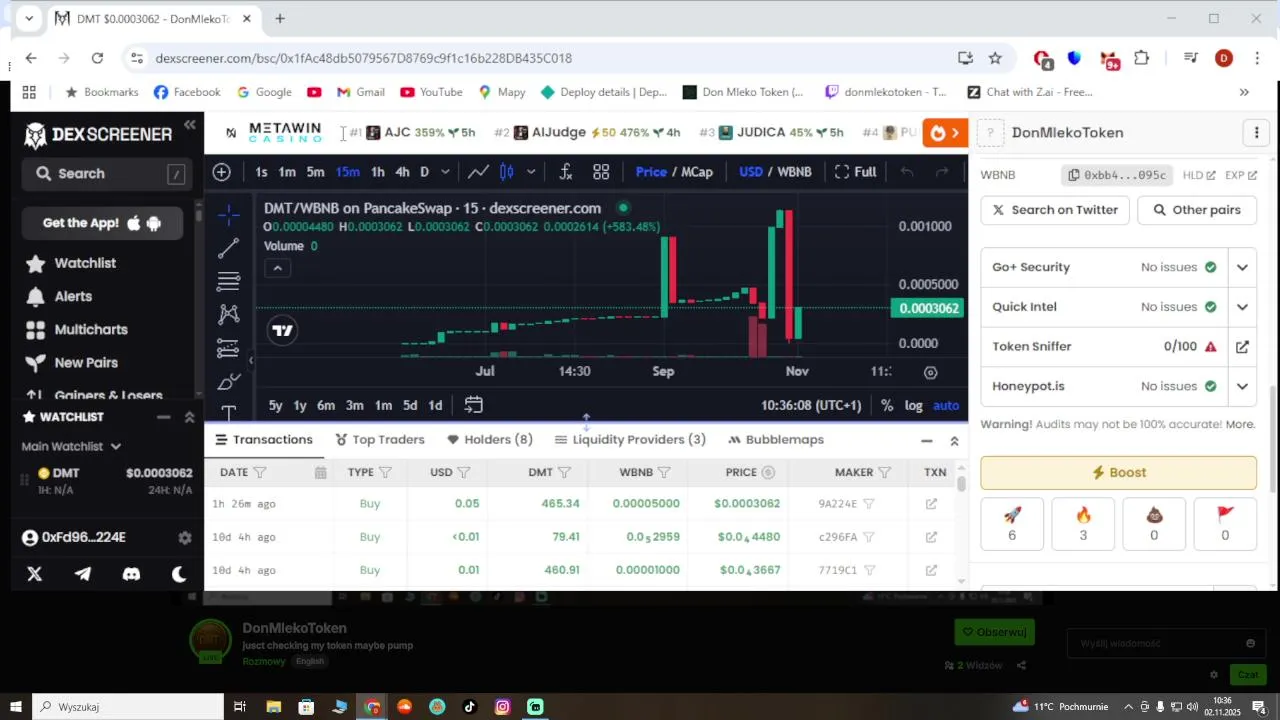1280x720 pixels.
Task: Vote with the rocket reaction
Action: pos(1012,524)
